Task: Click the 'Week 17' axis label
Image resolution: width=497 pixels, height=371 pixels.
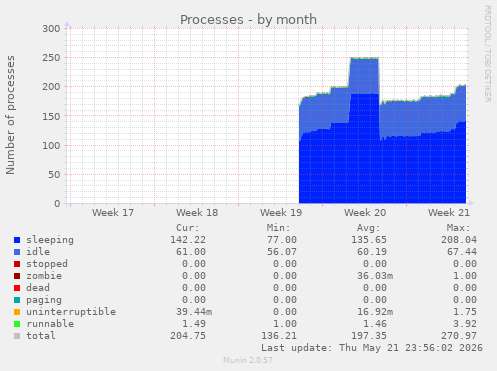Action: point(113,213)
